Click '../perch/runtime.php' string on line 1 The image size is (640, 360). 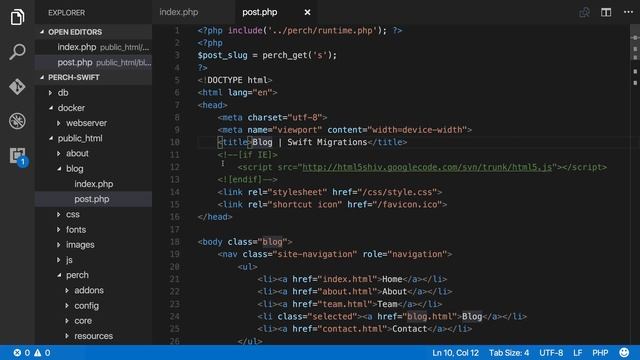(322, 30)
